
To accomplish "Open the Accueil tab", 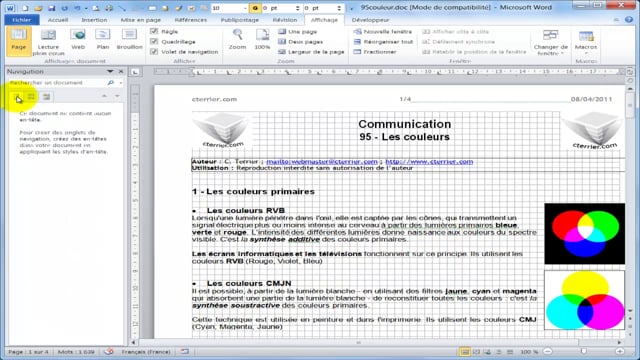I will pos(58,20).
